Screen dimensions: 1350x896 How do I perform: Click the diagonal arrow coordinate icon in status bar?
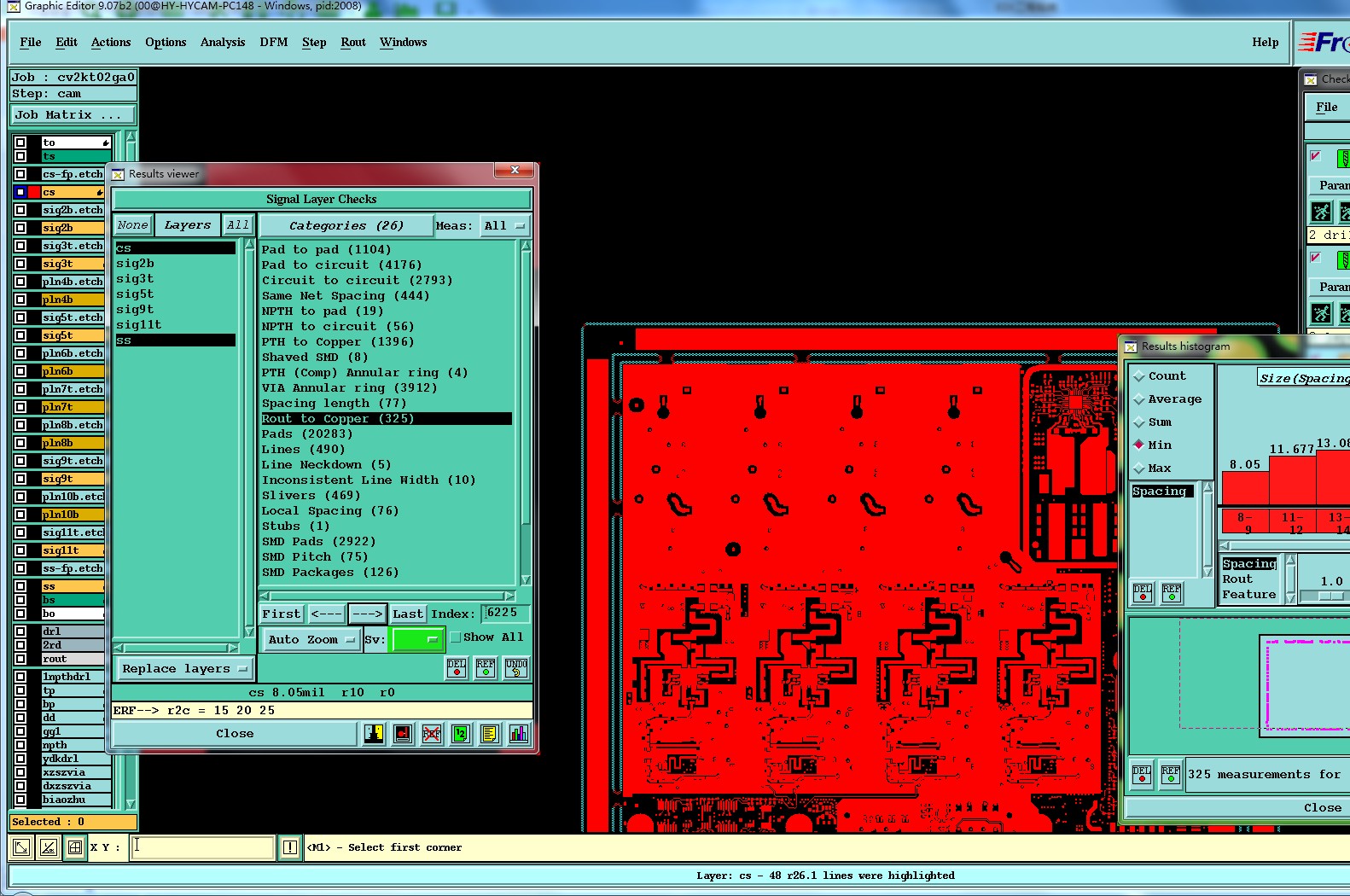coord(21,847)
